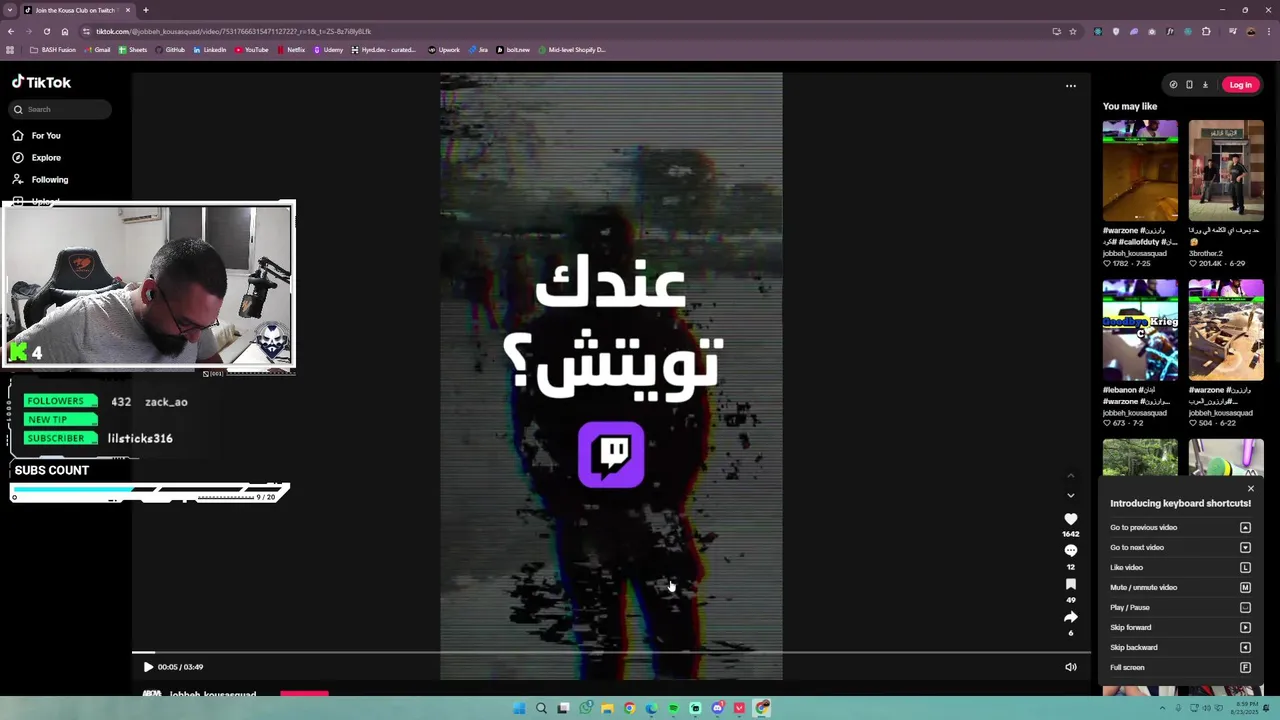Open the TikTok coins icon
This screenshot has height=720, width=1280.
pyautogui.click(x=1173, y=85)
